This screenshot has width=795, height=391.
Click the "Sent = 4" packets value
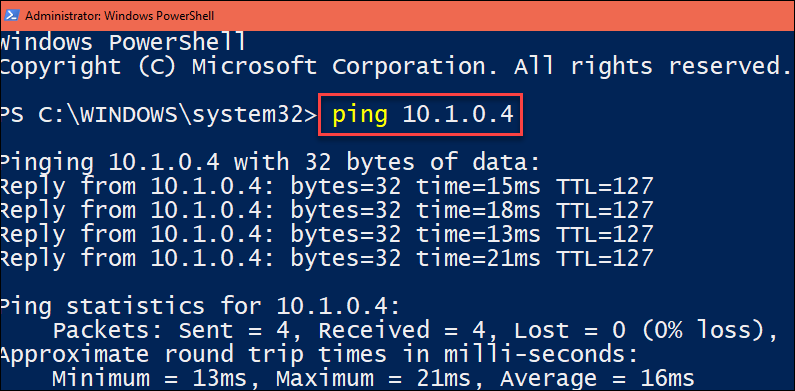click(234, 331)
